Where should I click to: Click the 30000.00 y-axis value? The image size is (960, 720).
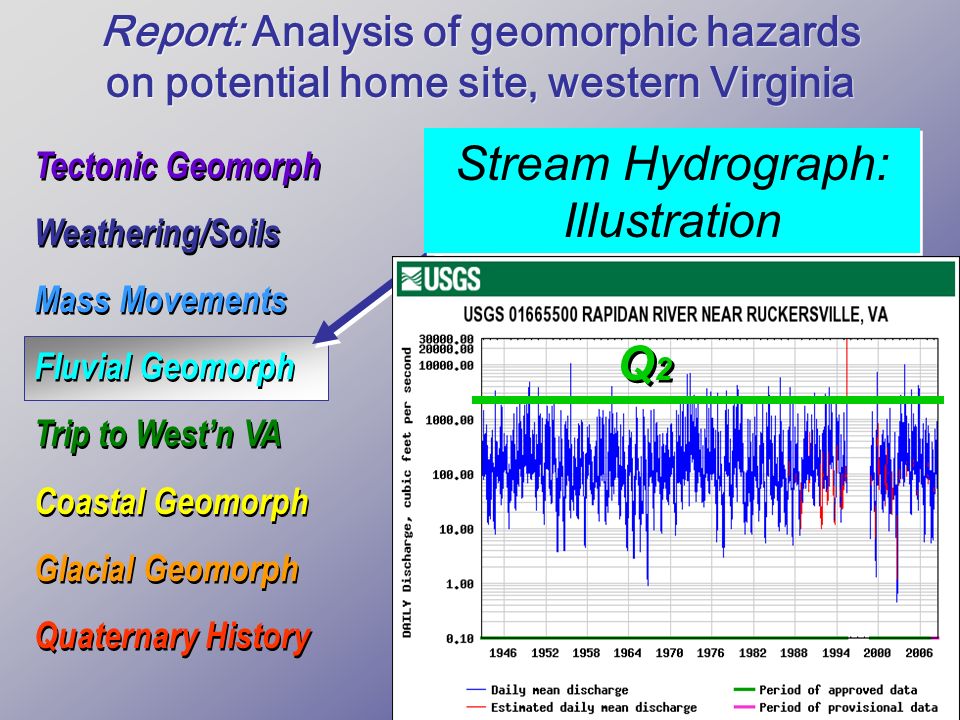point(446,339)
